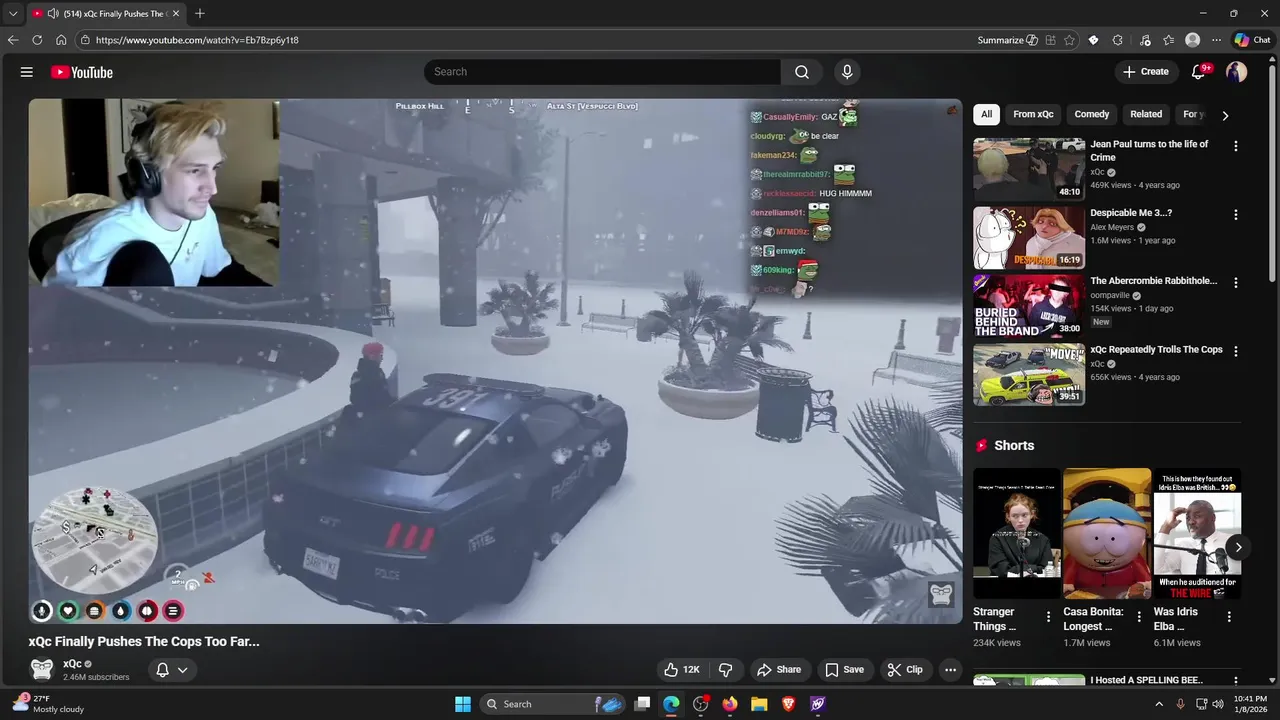Screen dimensions: 1280x720
Task: Clip the video
Action: coord(905,670)
